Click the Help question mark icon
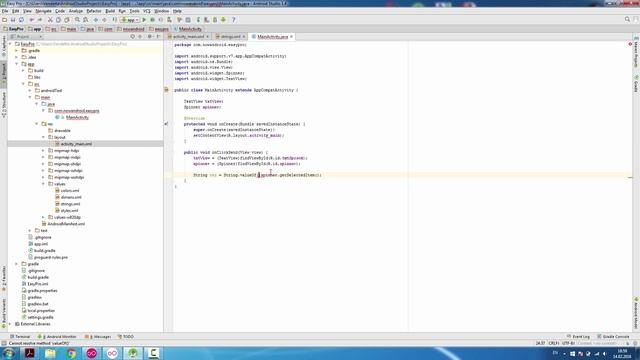Viewport: 640px width, 360px height. pyautogui.click(x=233, y=20)
